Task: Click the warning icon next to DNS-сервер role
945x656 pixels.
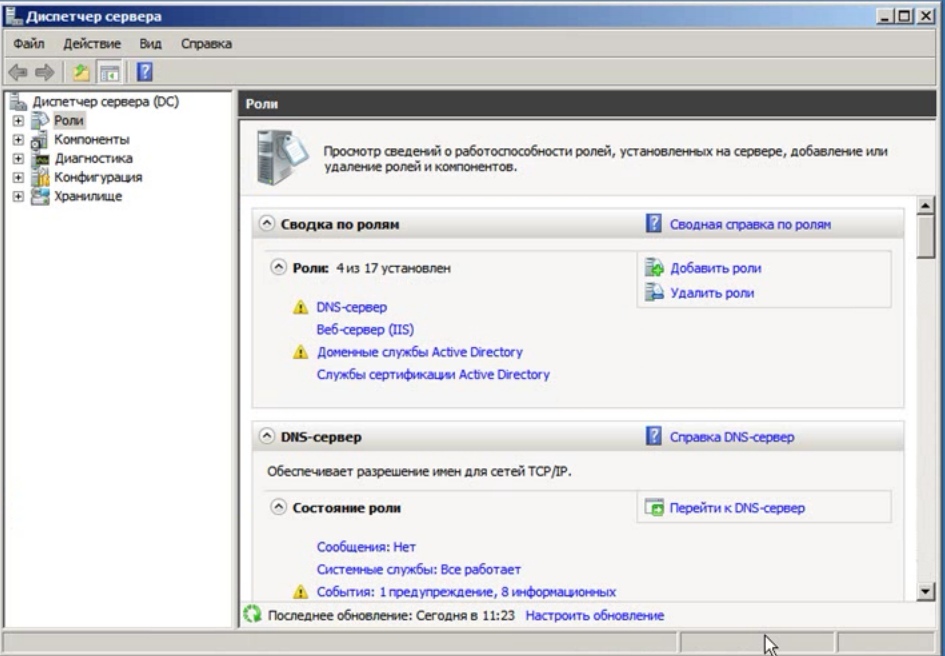Action: (300, 308)
